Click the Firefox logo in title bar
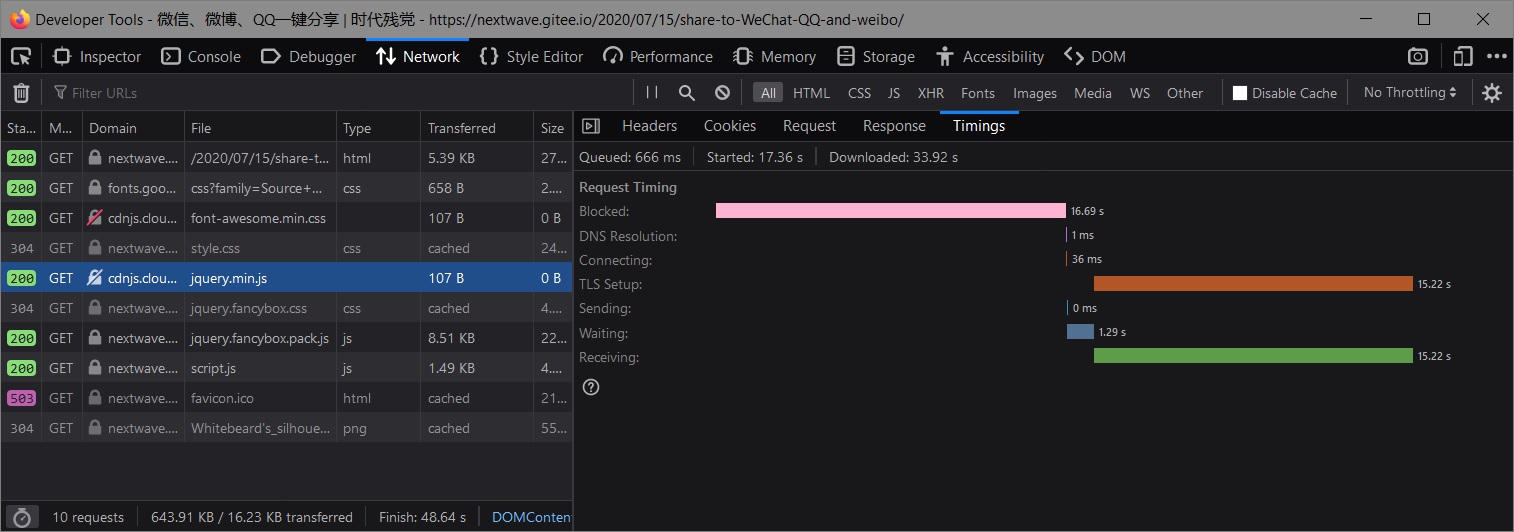The image size is (1514, 532). pos(19,19)
